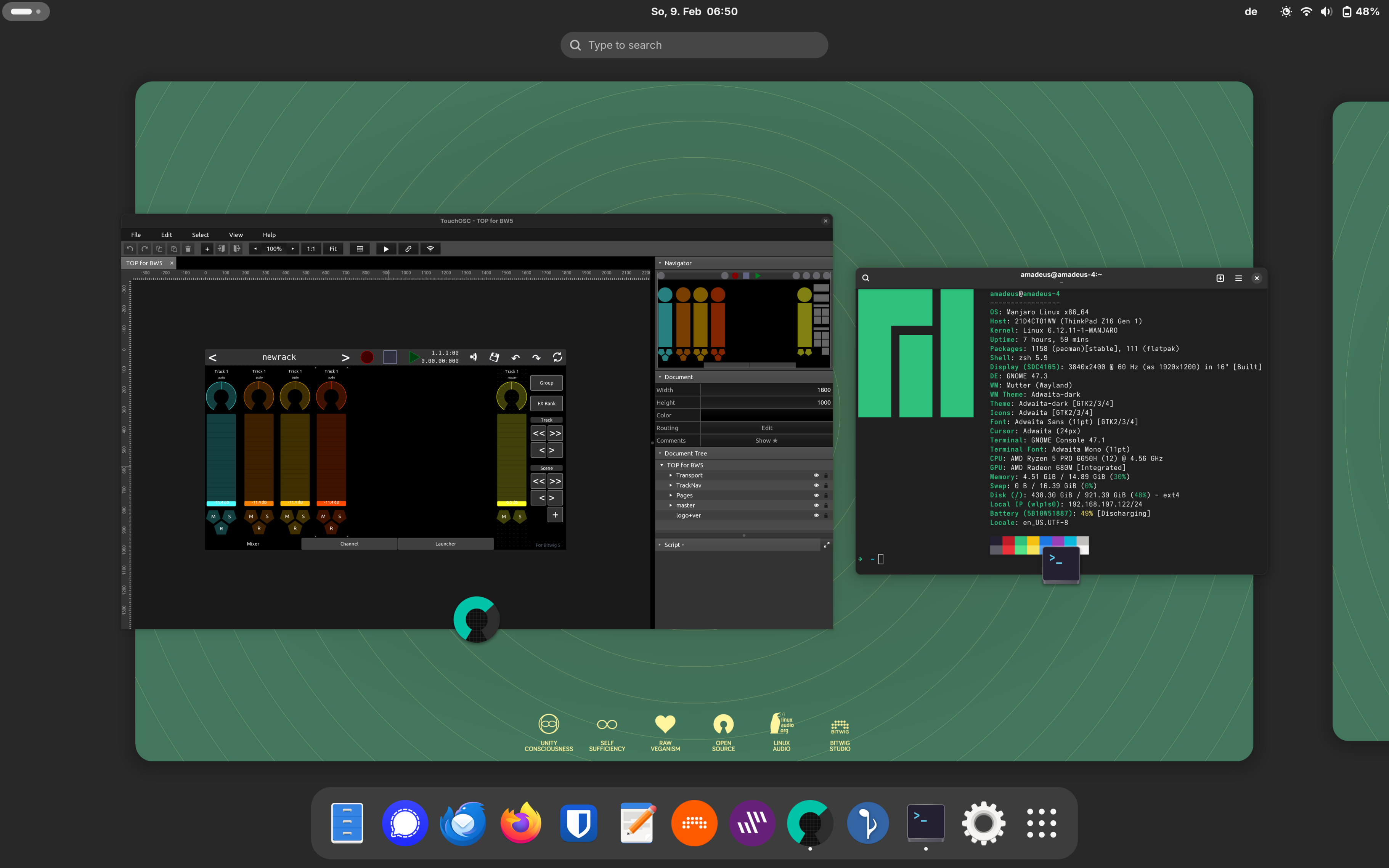Click the lock icon on the Transport row

click(x=826, y=475)
